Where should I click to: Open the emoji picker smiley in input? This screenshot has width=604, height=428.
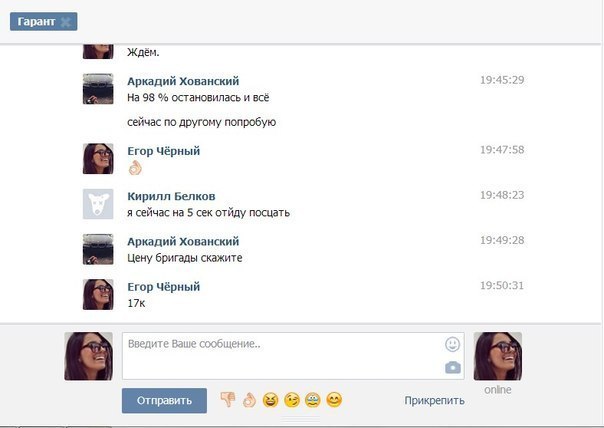[453, 344]
